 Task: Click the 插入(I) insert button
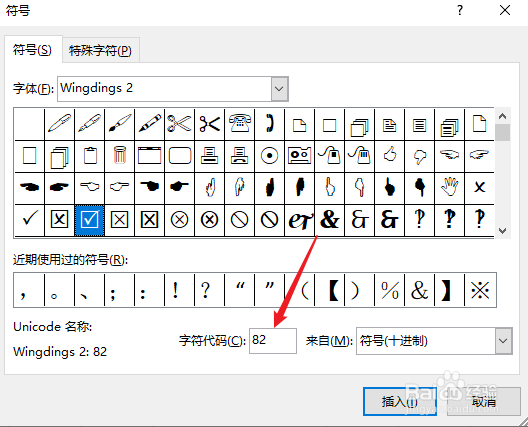click(x=400, y=401)
